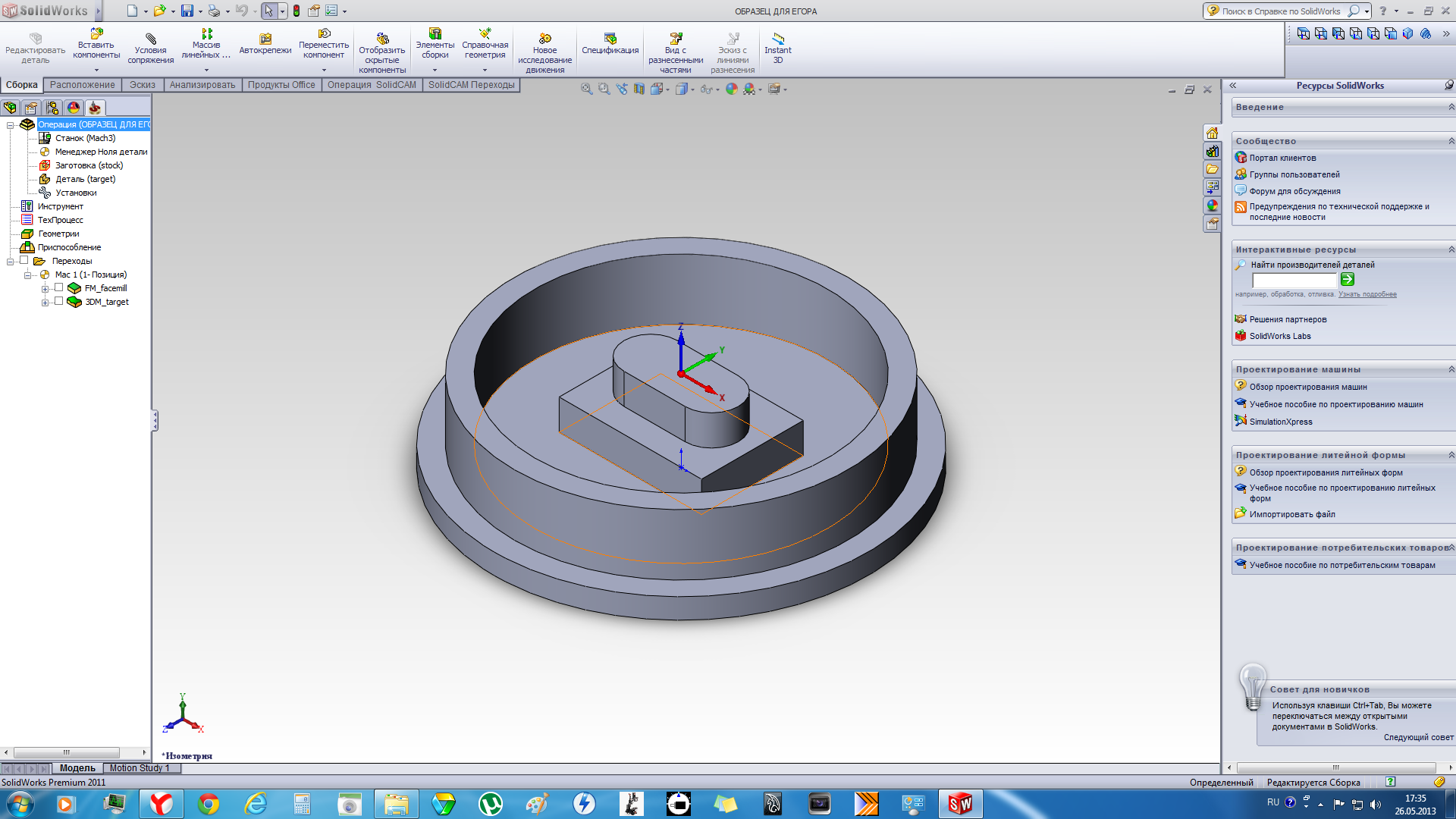Viewport: 1456px width, 819px height.
Task: Toggle checkbox next to Переходы folder
Action: click(24, 261)
